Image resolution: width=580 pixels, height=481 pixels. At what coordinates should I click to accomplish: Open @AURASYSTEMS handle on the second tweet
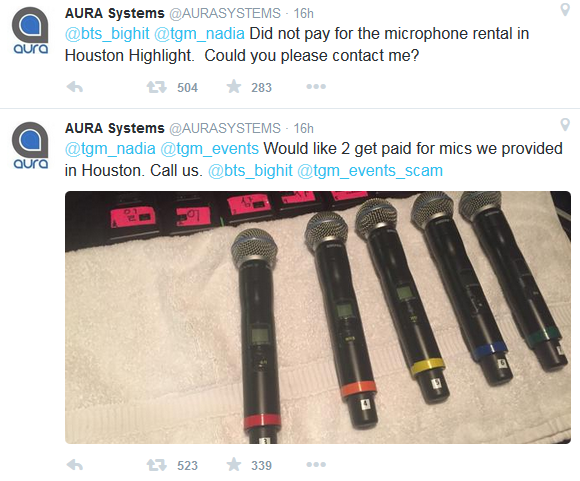(x=225, y=128)
